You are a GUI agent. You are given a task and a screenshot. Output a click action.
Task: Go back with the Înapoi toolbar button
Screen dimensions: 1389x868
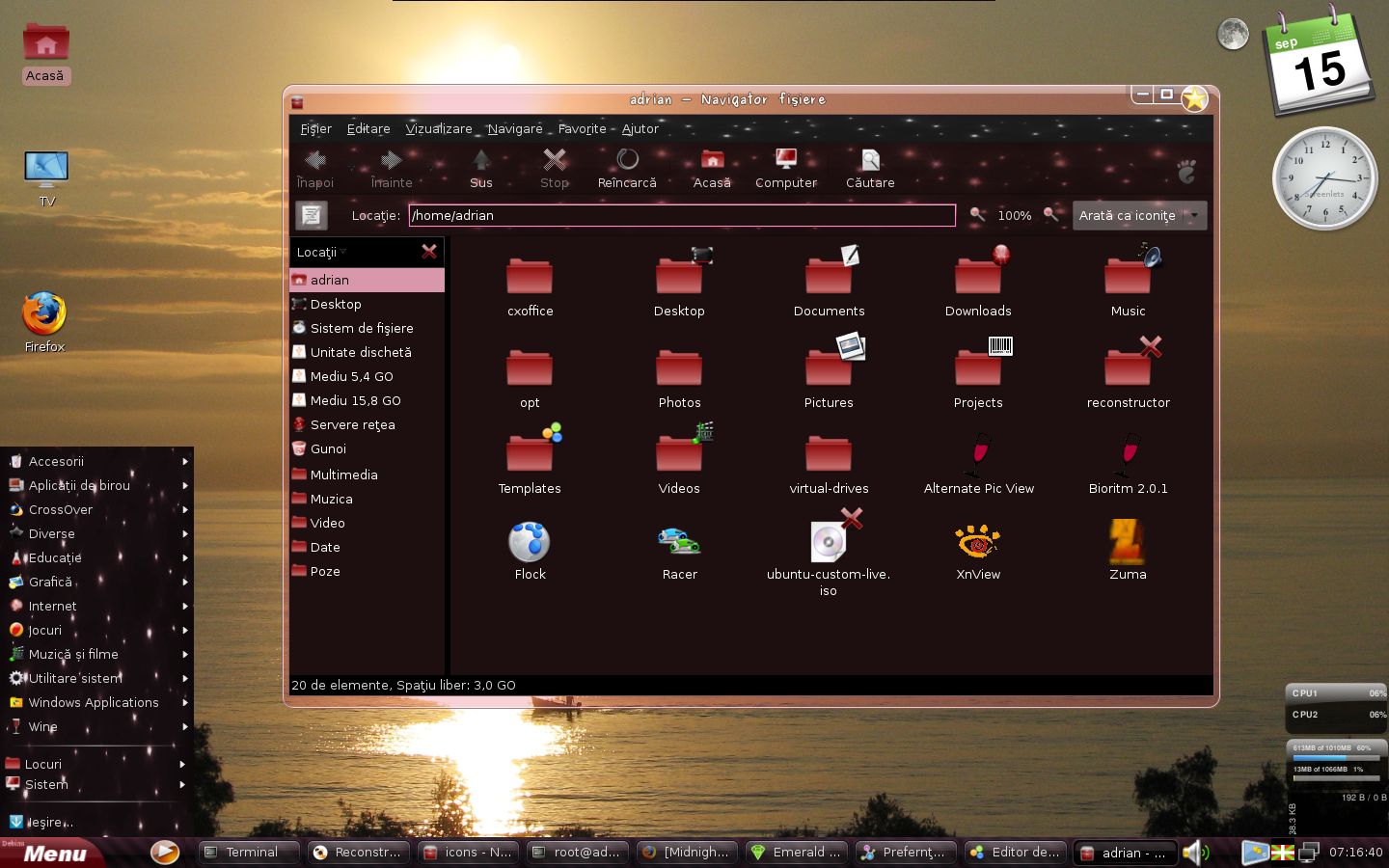pos(315,169)
